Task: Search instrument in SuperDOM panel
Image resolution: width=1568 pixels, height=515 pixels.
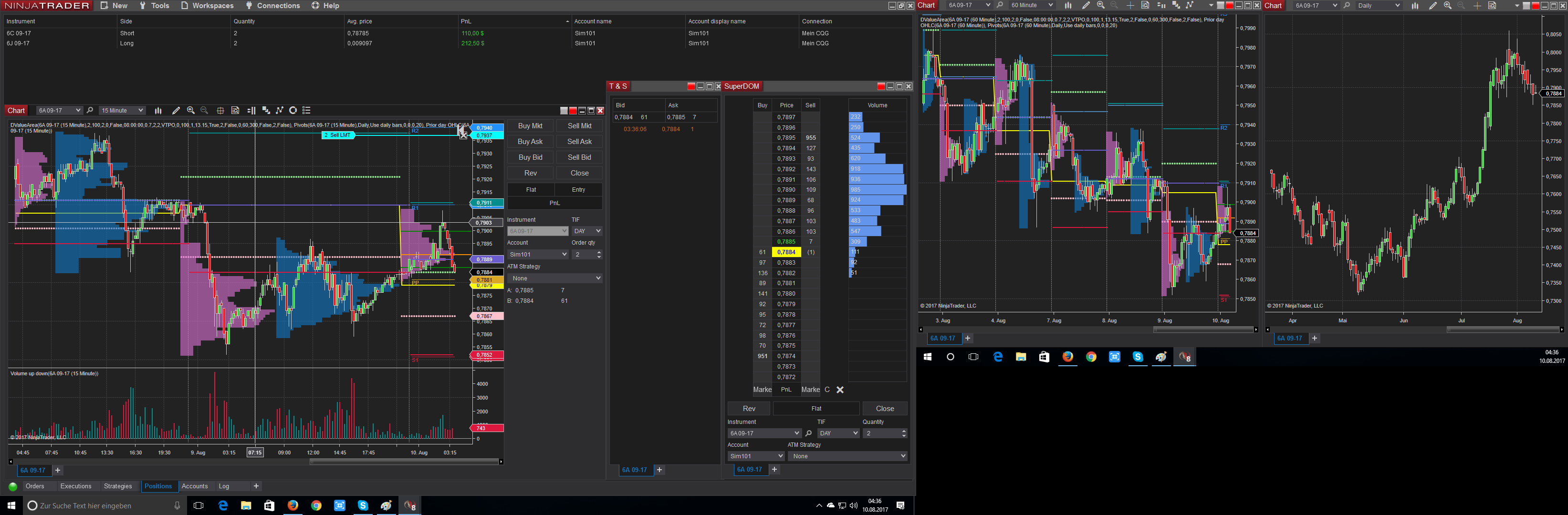Action: 808,433
